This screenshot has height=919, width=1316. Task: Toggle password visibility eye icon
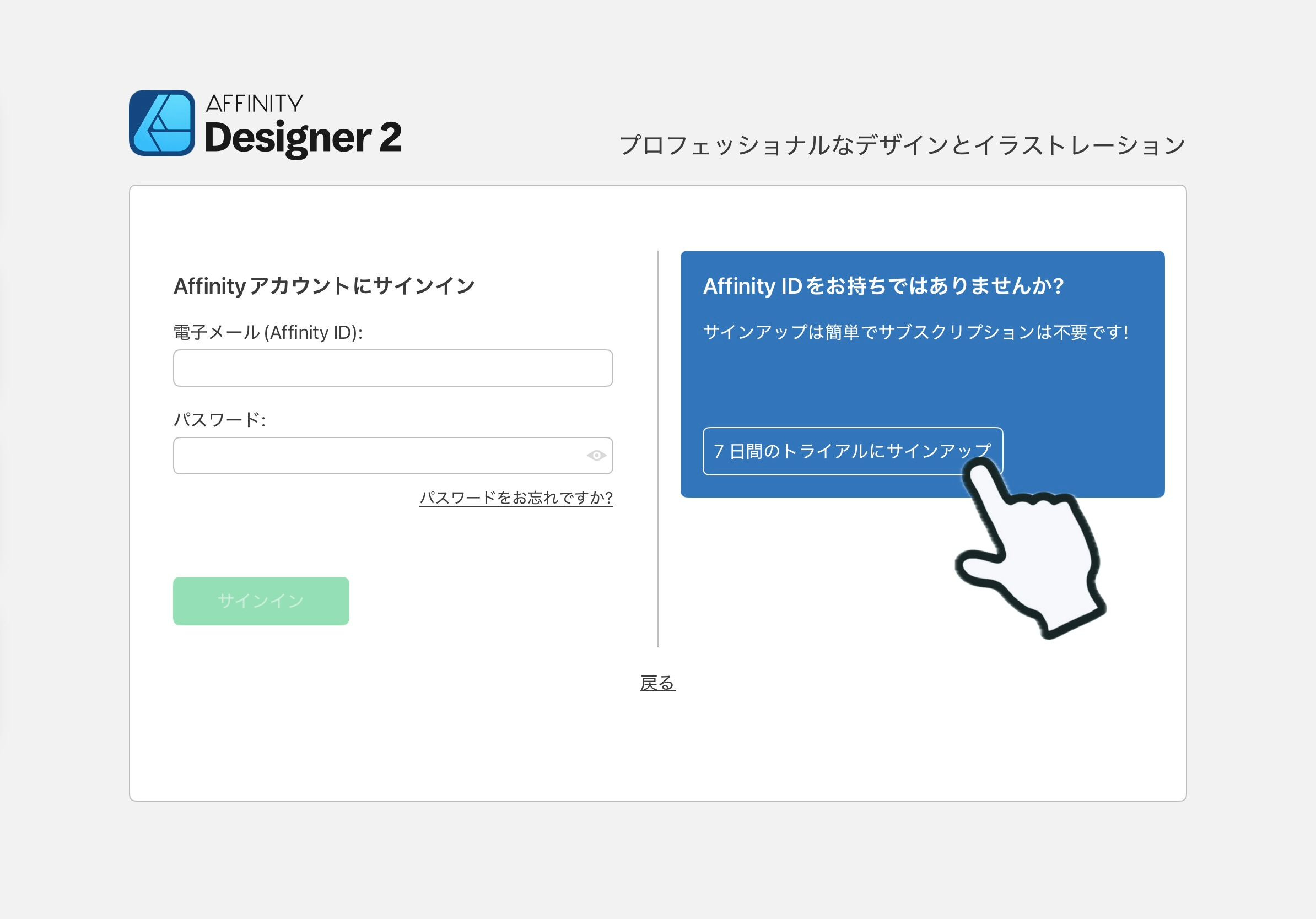(x=596, y=456)
